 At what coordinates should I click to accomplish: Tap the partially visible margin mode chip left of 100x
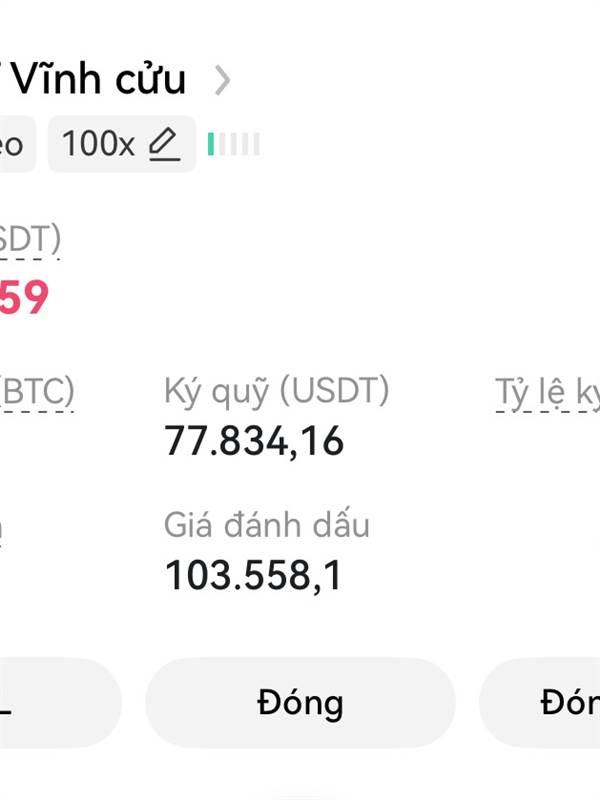[x=17, y=144]
